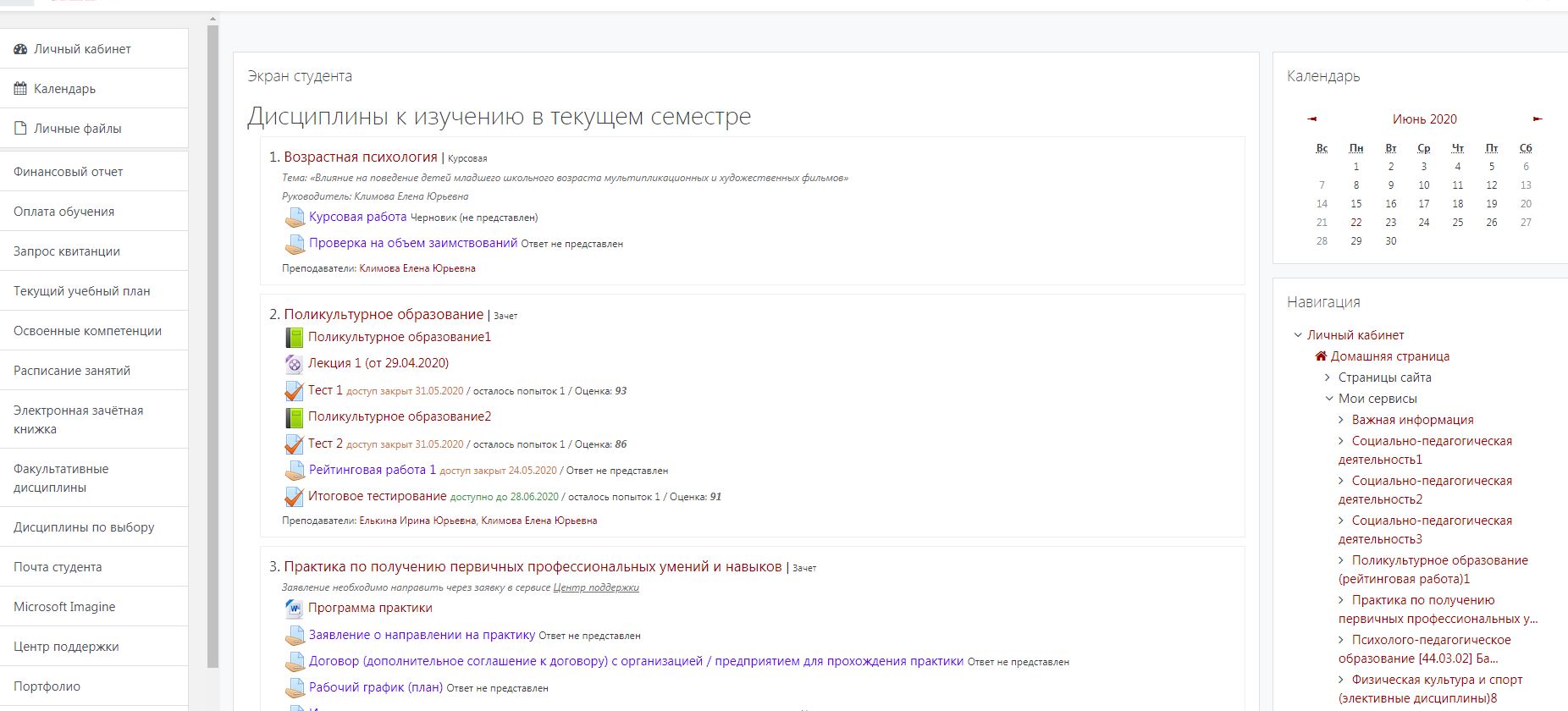Viewport: 1568px width, 711px height.
Task: Open Электронная зачётная книжка
Action: pyautogui.click(x=94, y=420)
